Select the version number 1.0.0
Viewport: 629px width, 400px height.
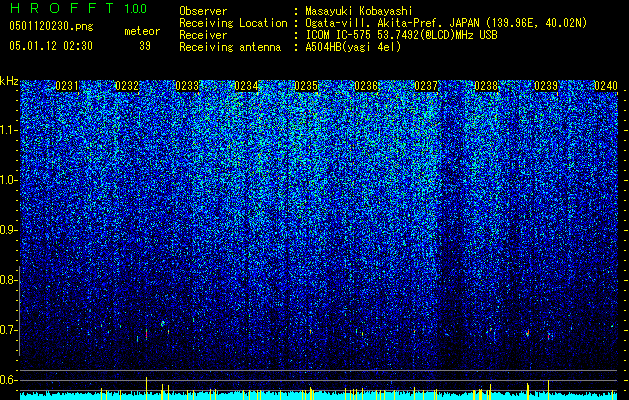(136, 8)
